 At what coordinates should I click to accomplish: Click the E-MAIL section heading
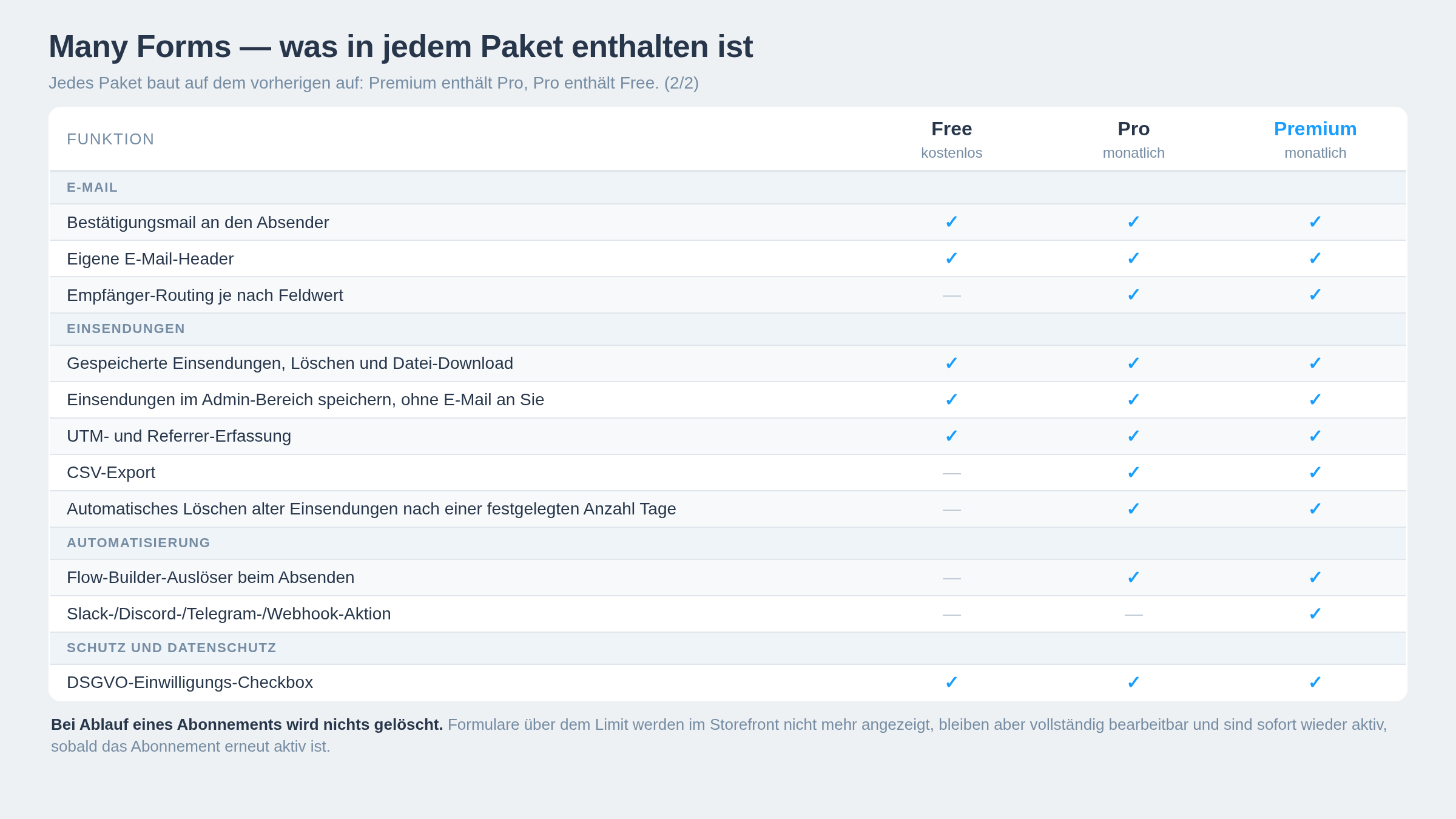92,187
